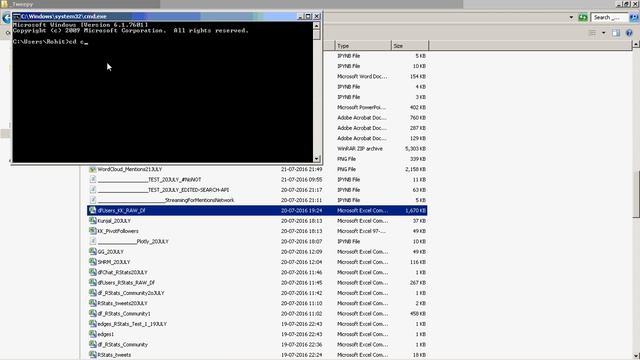Click cmd window scrollbar down arrow
The image size is (640, 360).
[316, 159]
